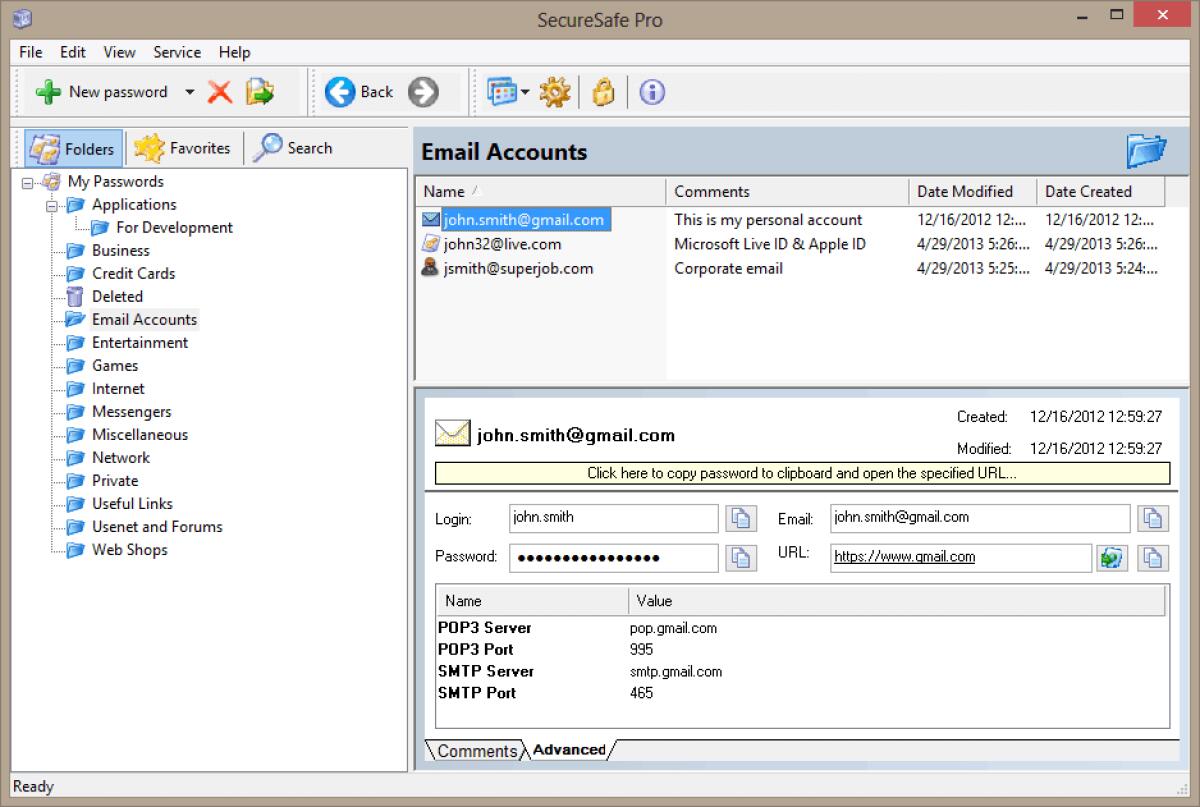The height and width of the screenshot is (807, 1200).
Task: Open the Search panel tab
Action: (x=294, y=147)
